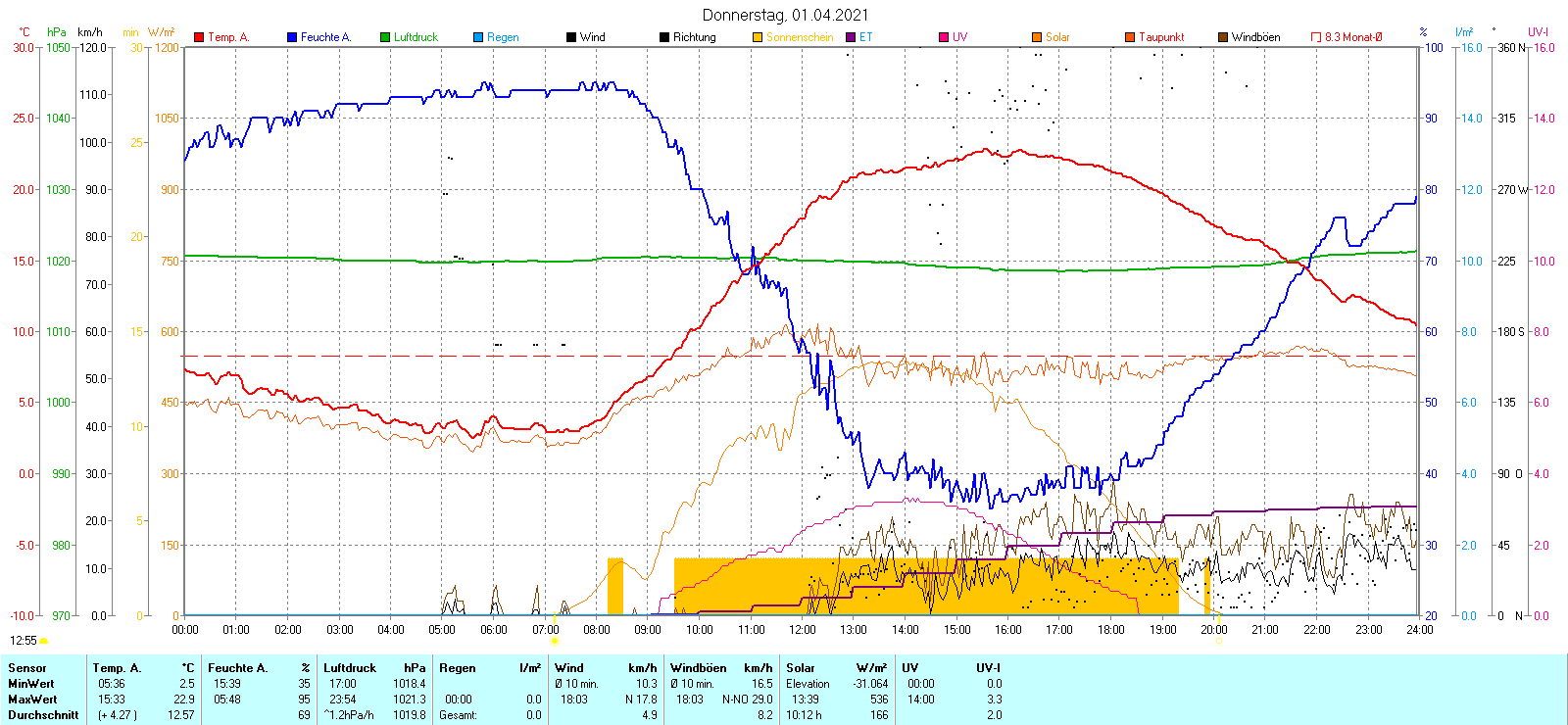Click the W/m² axis unit label
The height and width of the screenshot is (725, 1568).
coord(161,32)
